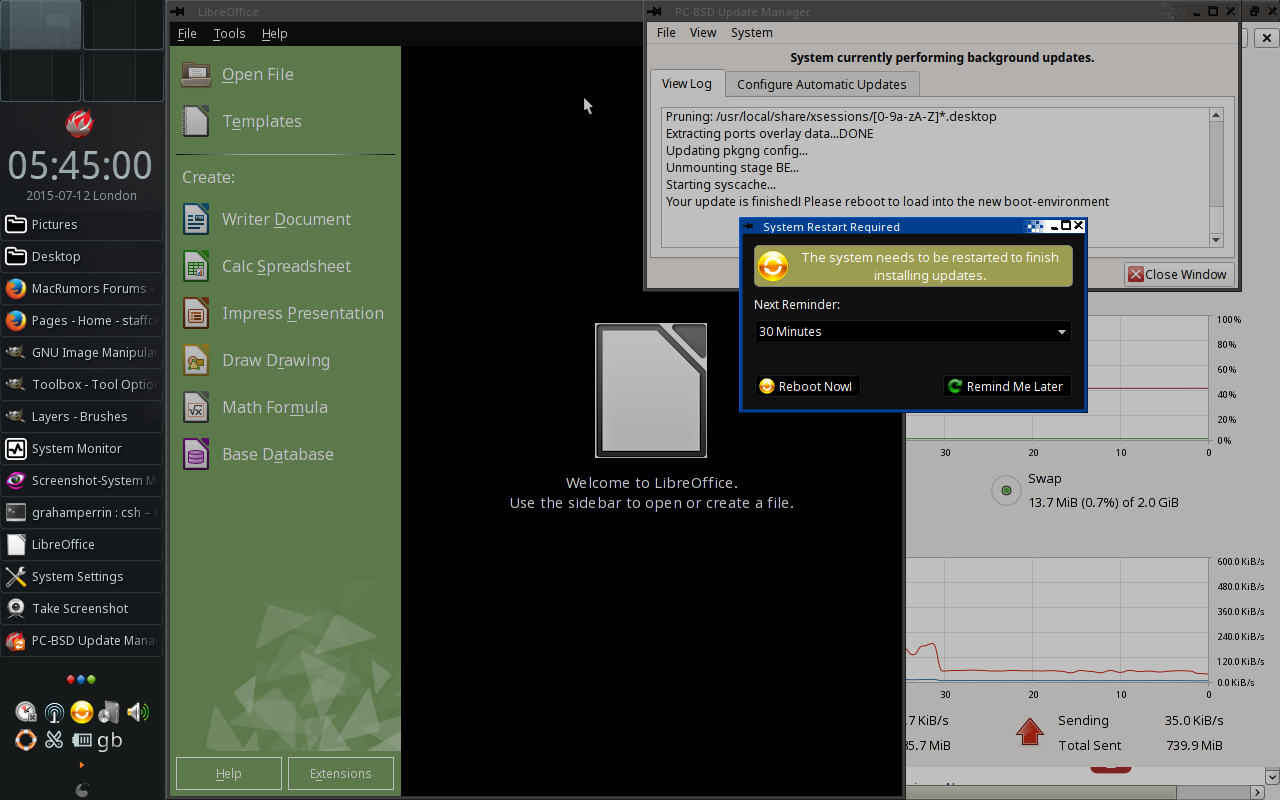
Task: Switch to Configure Automatic Updates tab
Action: tap(822, 84)
